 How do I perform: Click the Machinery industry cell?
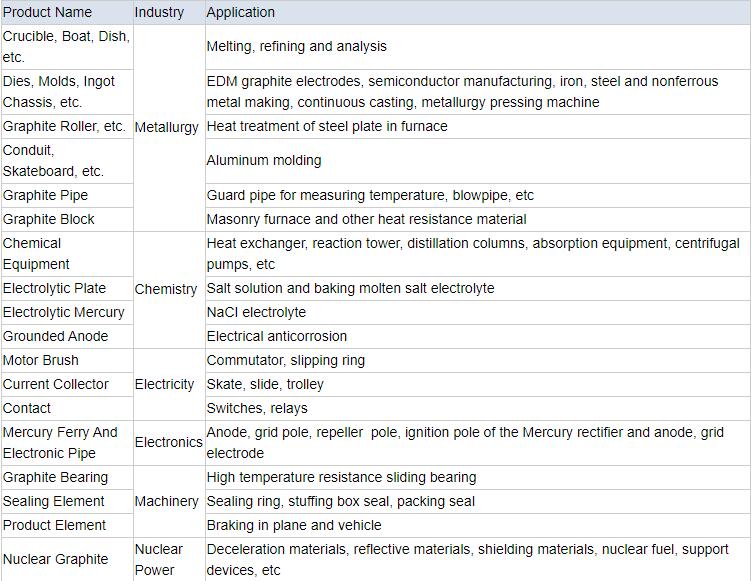166,501
